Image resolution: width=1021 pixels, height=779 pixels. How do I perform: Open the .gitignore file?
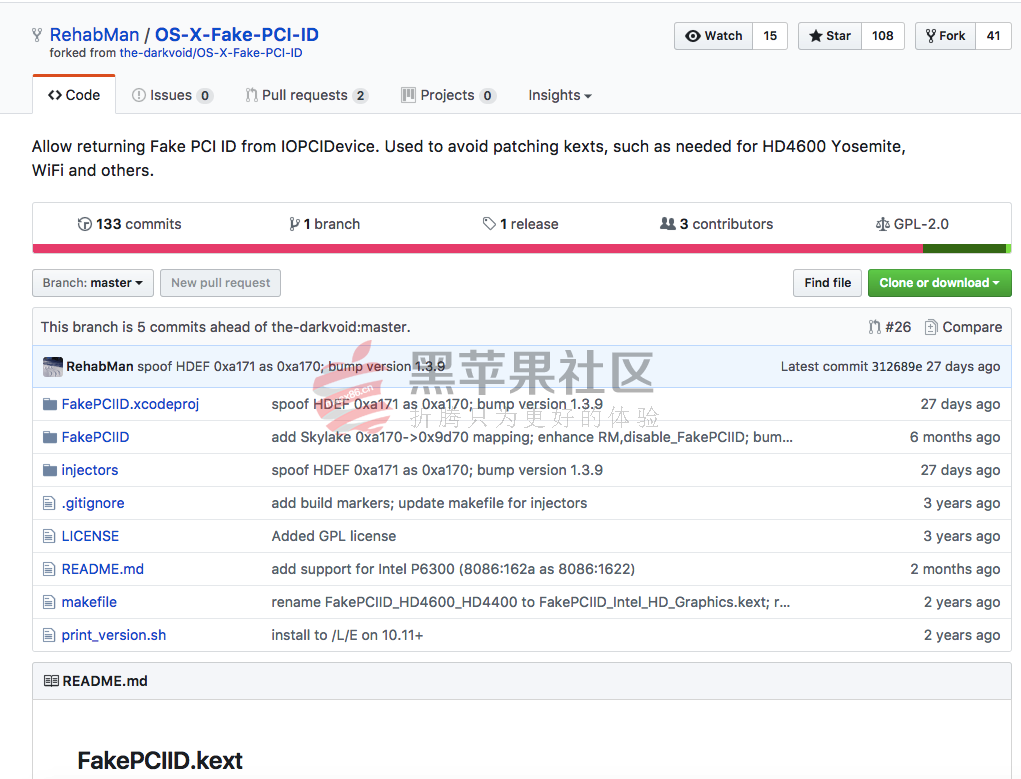pos(92,503)
